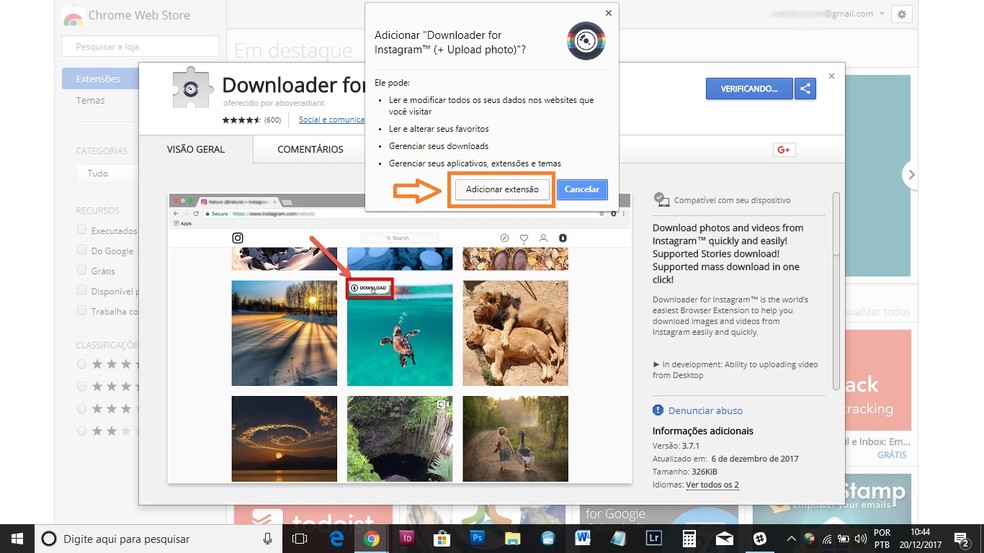The image size is (984, 553).
Task: Open the Ver todos os 2 languages link
Action: click(712, 485)
